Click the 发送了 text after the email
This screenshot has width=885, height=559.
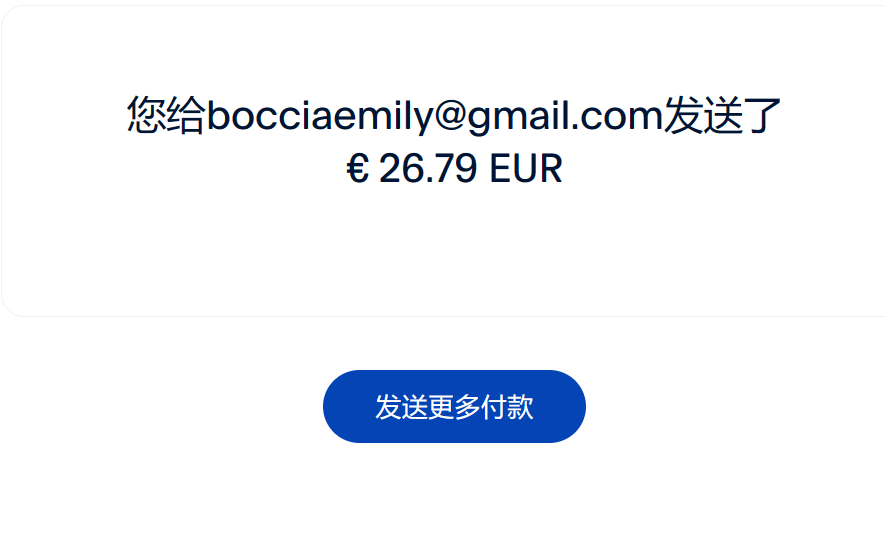[722, 115]
